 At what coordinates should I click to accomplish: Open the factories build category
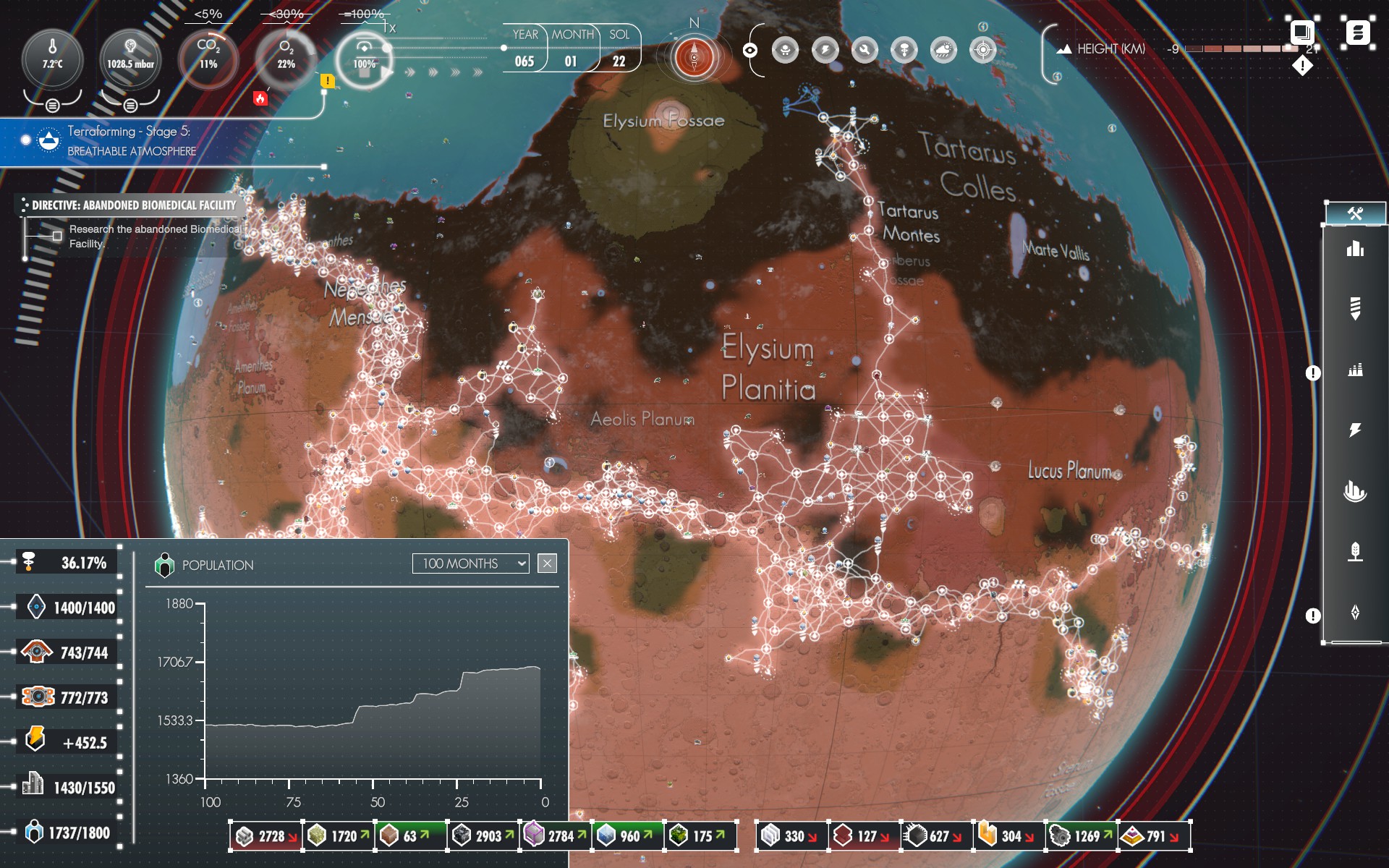1355,370
